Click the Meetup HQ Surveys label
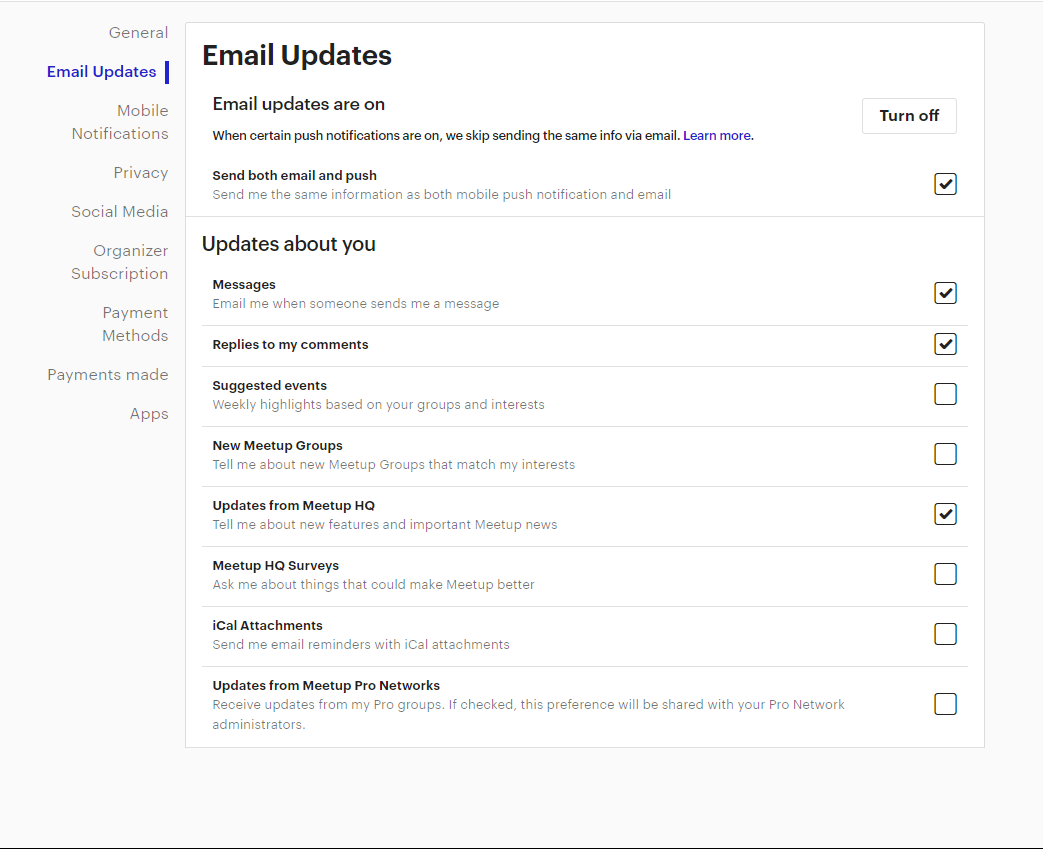The image size is (1043, 849). 275,566
